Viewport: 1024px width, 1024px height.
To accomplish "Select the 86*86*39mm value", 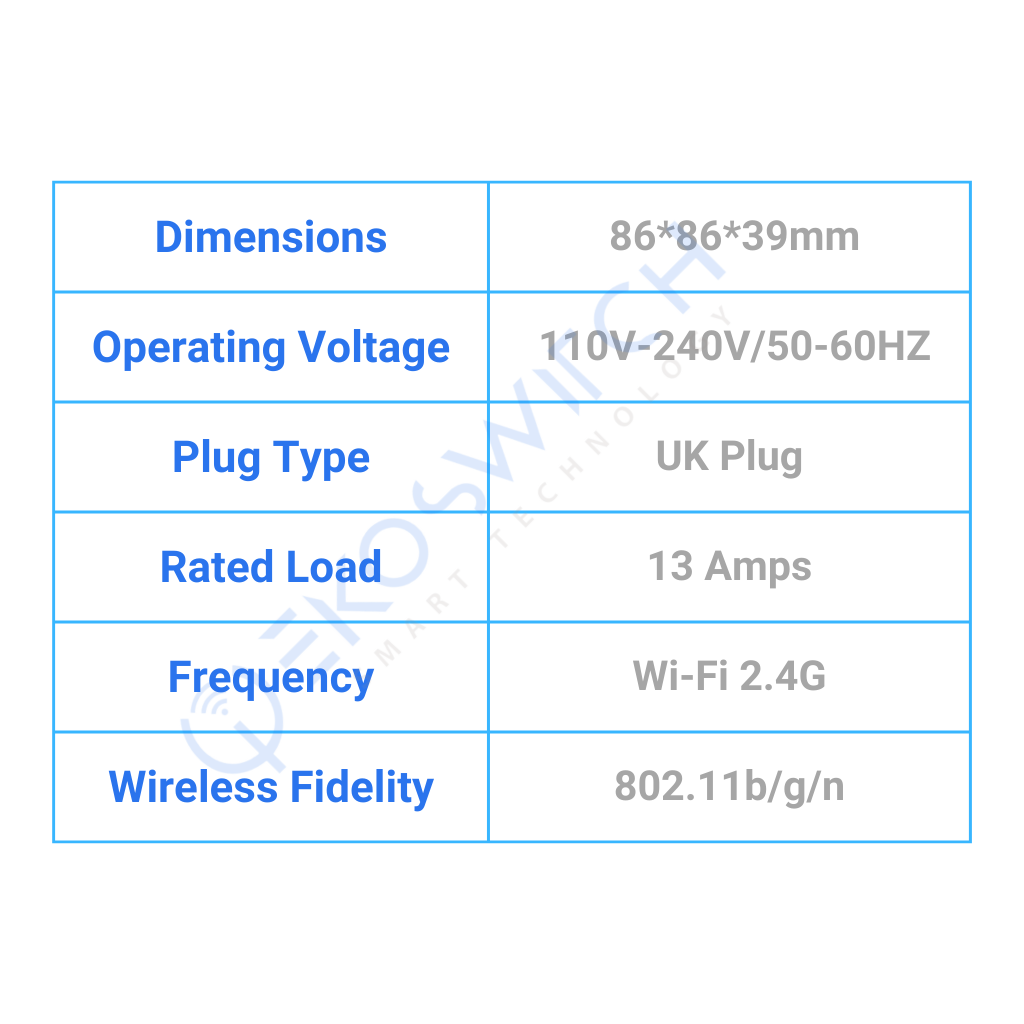I will click(x=735, y=236).
